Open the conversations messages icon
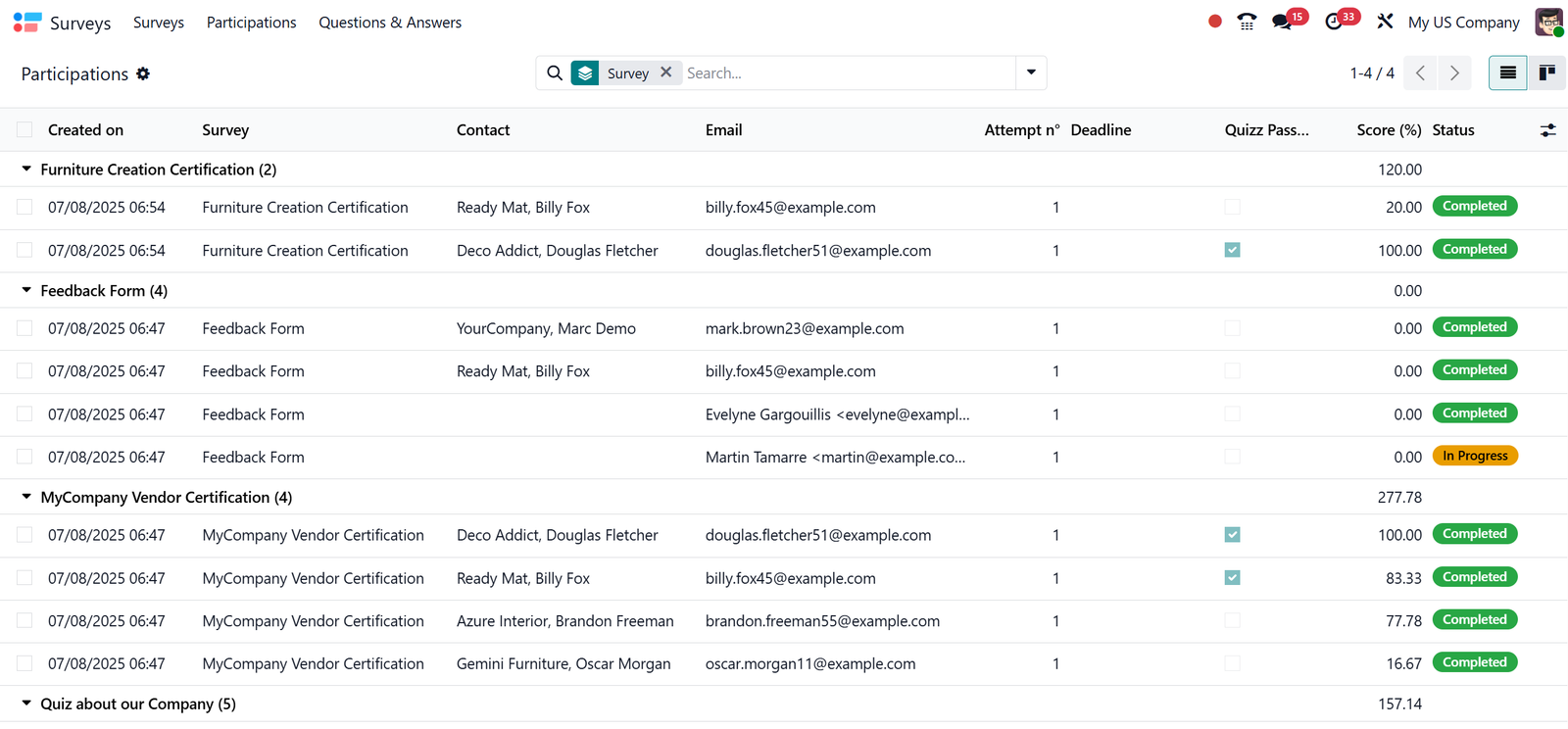 1282,22
